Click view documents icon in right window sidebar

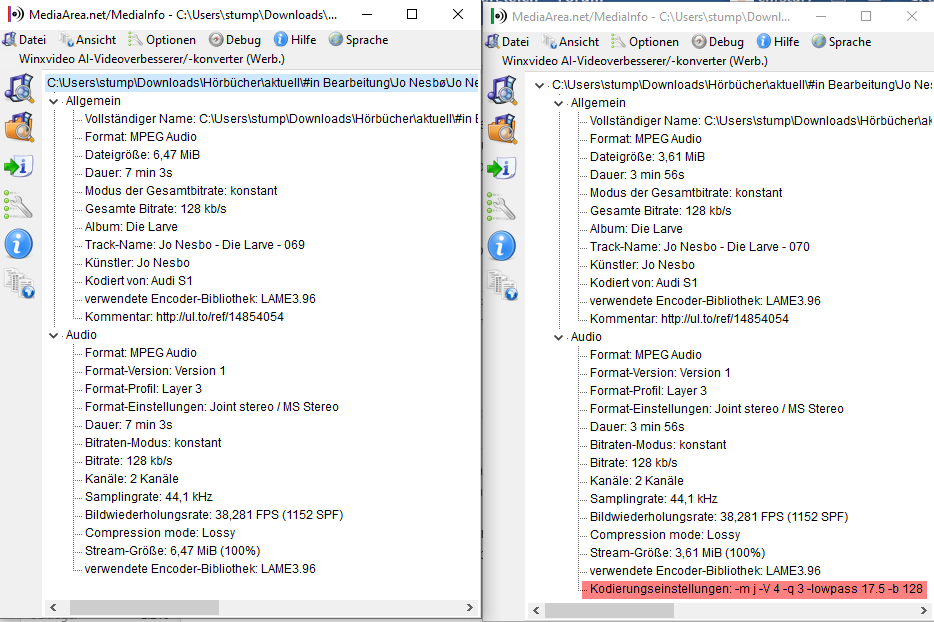click(x=503, y=285)
